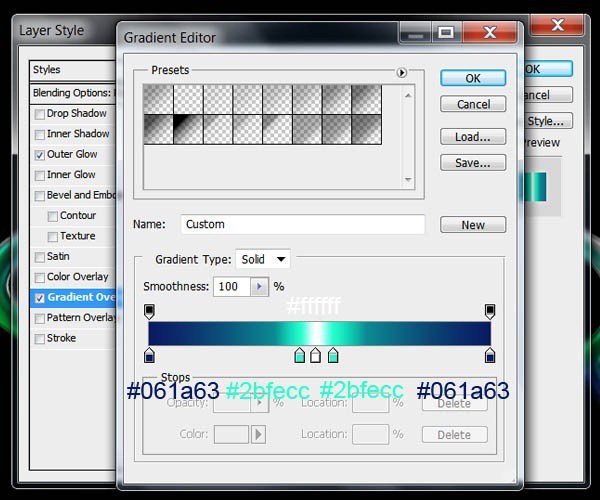Click presets scrollbar up arrow
Image resolution: width=600 pixels, height=500 pixels.
coord(408,95)
